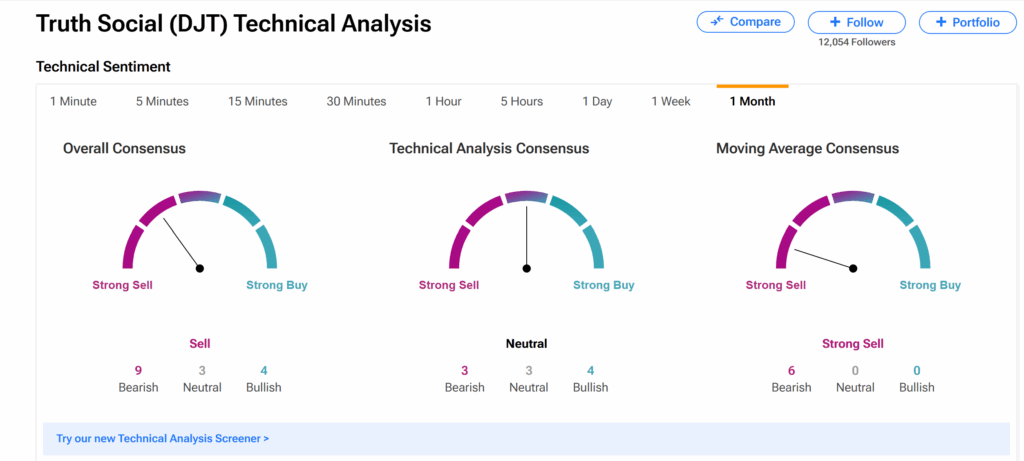Switch to 1 Hour view
Screen dimensions: 1024x461
443,101
